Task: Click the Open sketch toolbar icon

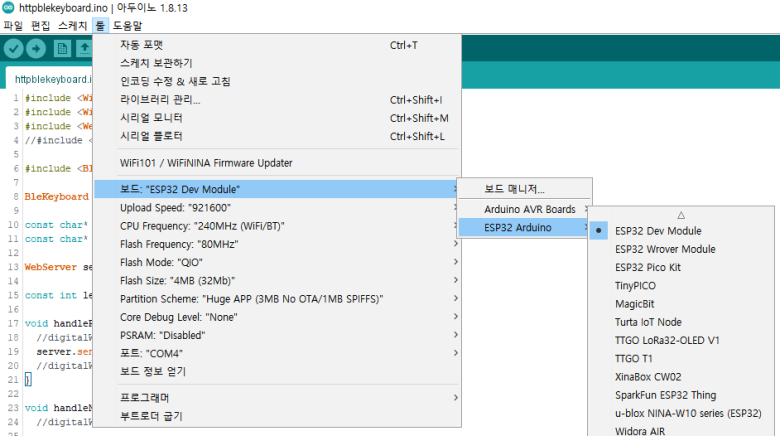Action: 84,49
